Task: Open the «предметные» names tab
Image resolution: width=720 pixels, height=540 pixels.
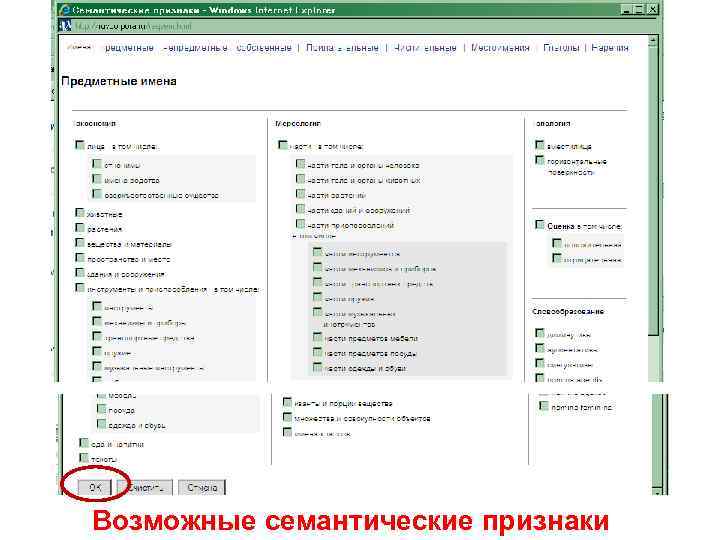Action: [129, 48]
